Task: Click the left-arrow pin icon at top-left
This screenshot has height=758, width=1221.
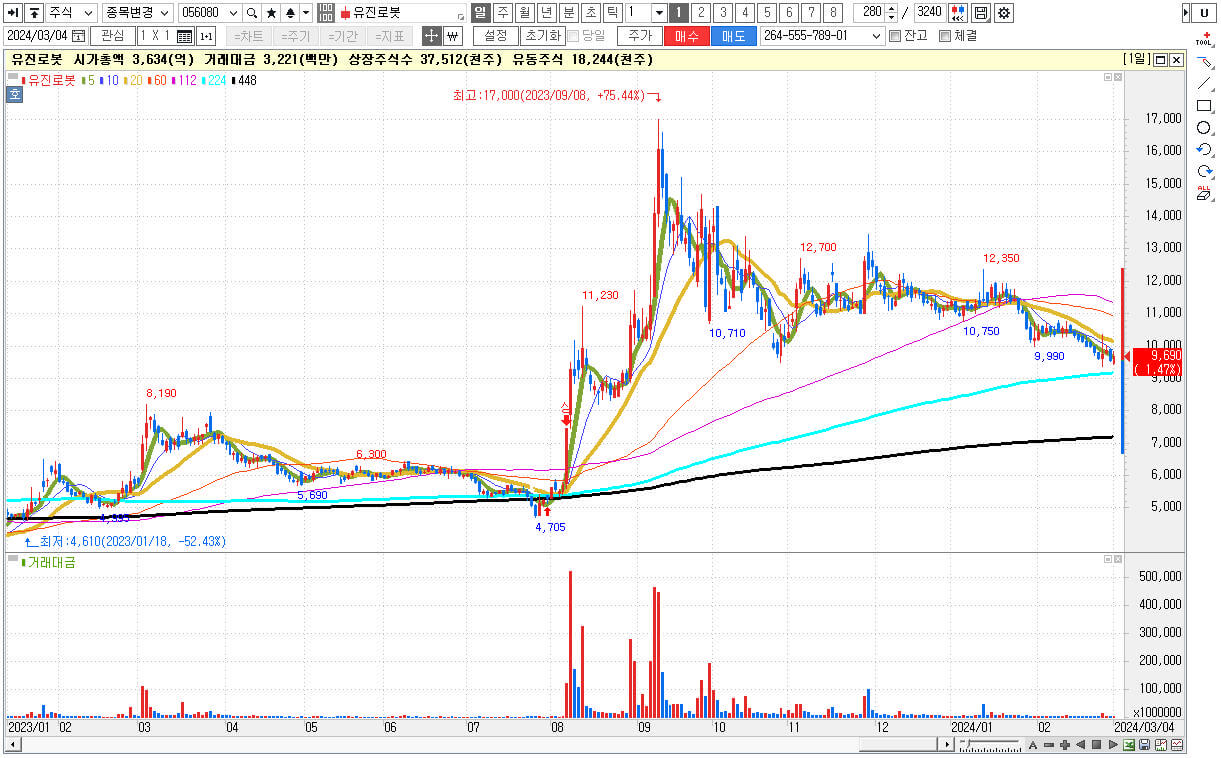Action: point(13,13)
